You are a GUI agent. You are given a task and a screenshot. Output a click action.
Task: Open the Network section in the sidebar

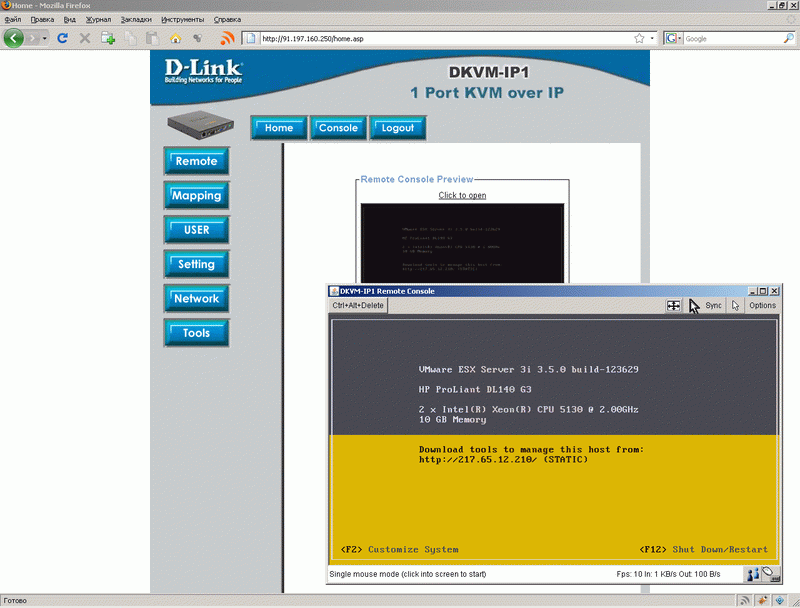(196, 298)
